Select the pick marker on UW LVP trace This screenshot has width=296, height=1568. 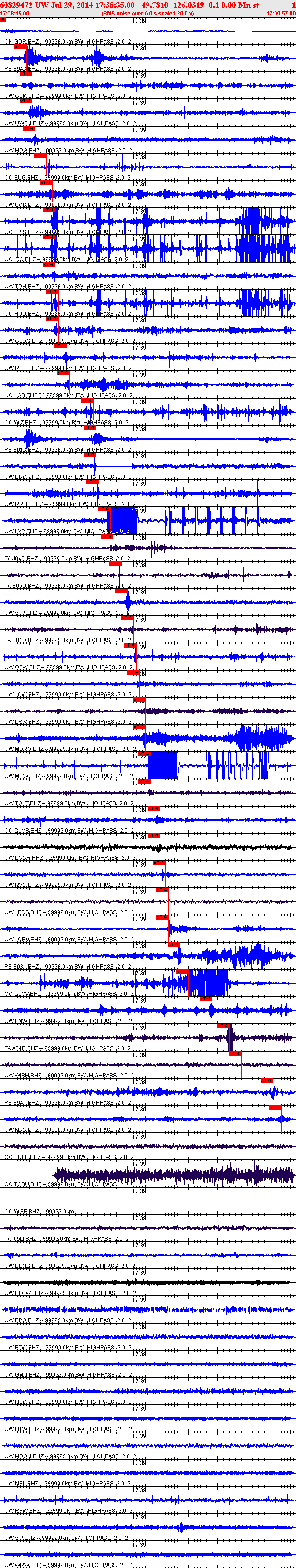click(x=104, y=509)
